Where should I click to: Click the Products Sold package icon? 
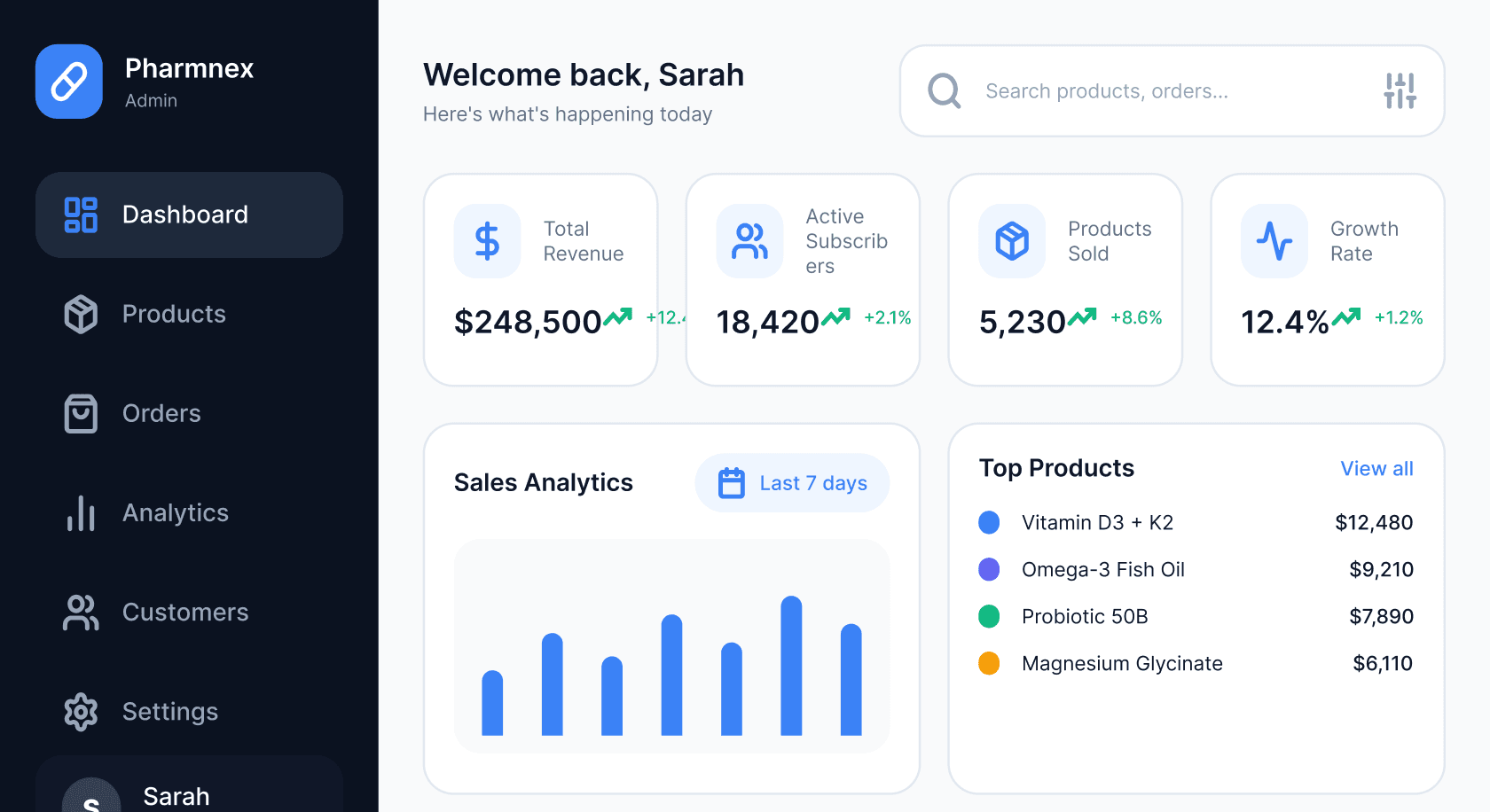coord(1012,241)
